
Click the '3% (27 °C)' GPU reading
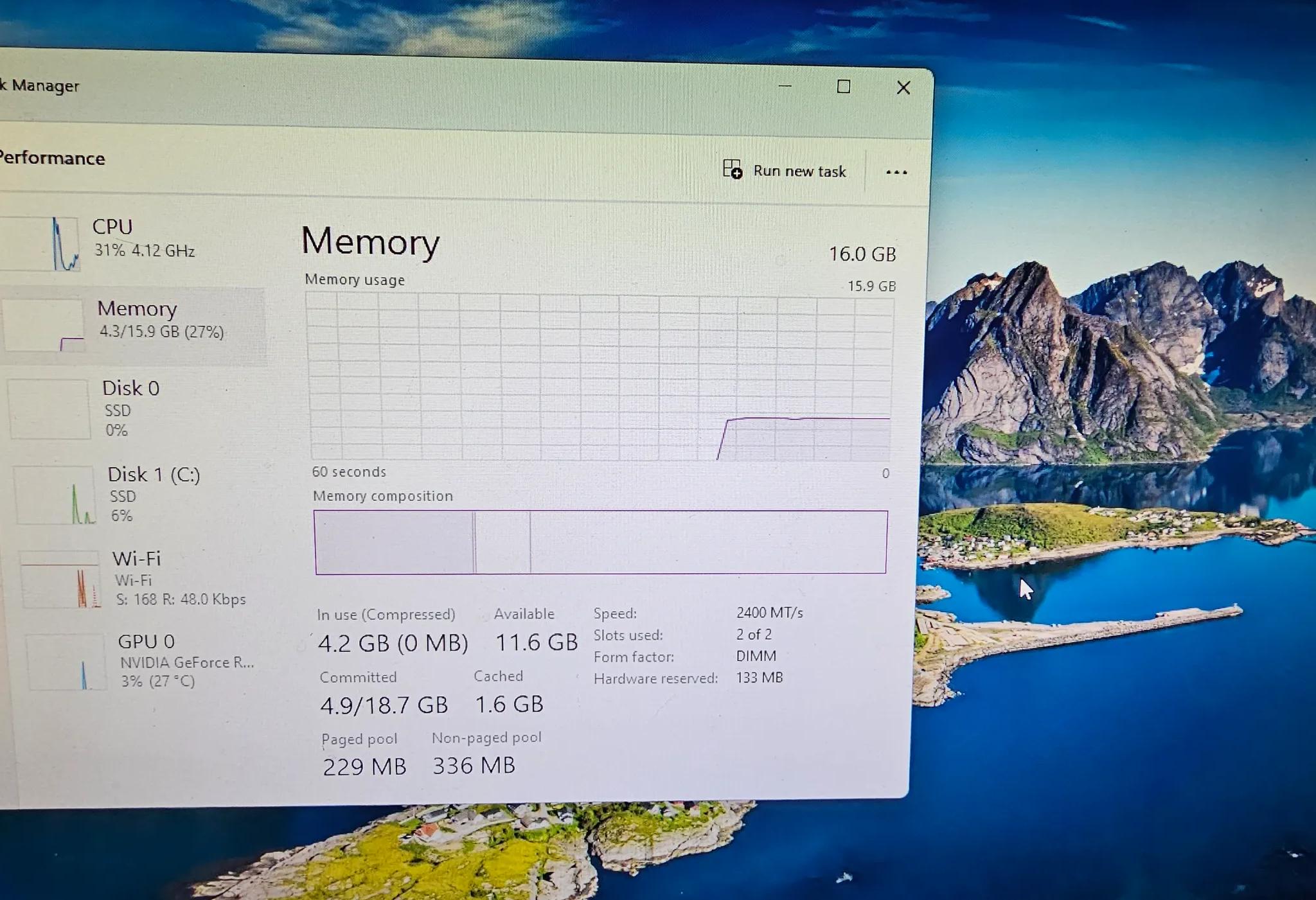pyautogui.click(x=158, y=681)
